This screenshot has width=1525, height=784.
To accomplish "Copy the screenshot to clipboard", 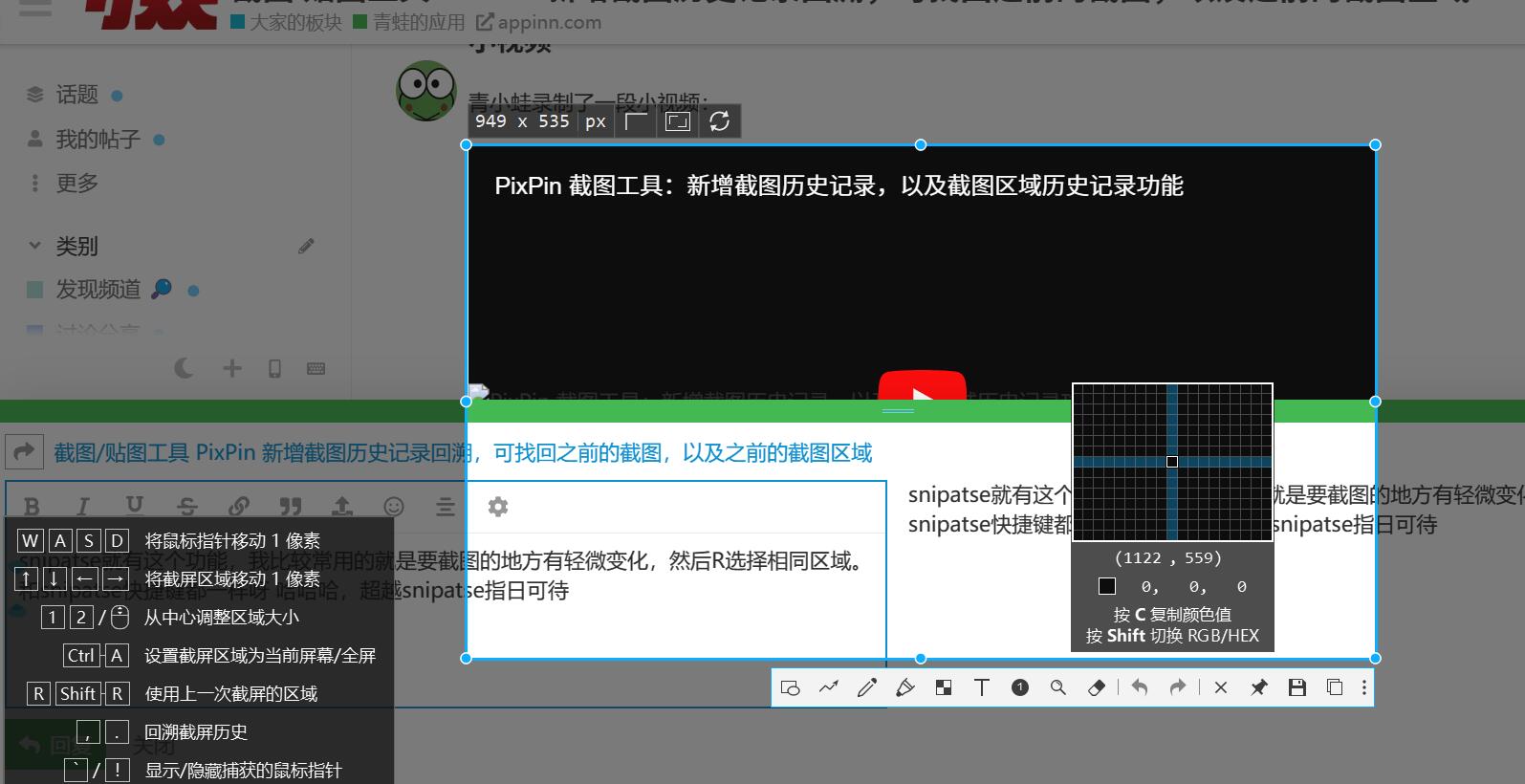I will click(1335, 687).
